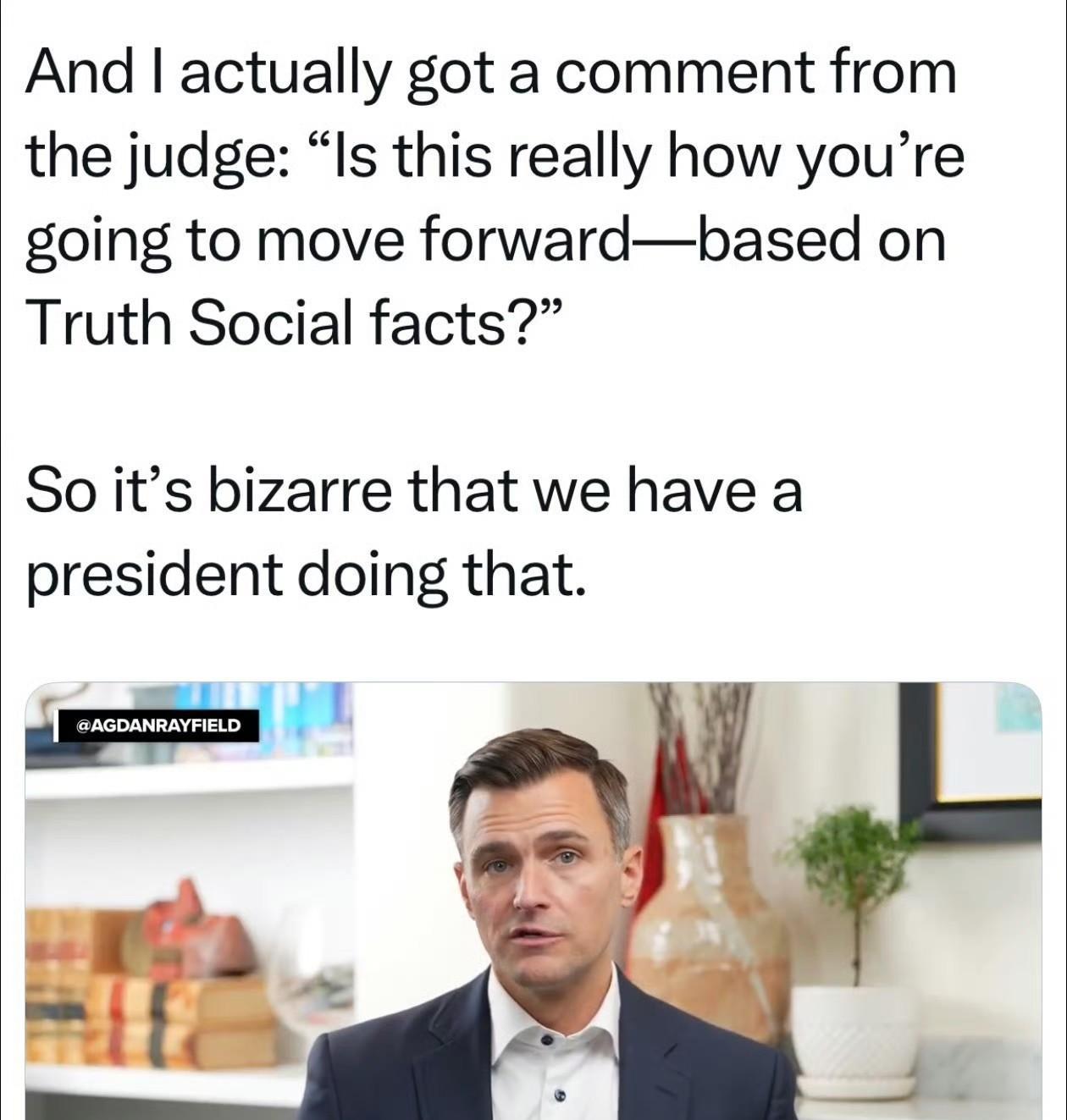Click the @AGDANRAYFIELD handle label on video
The image size is (1067, 1120).
click(158, 726)
